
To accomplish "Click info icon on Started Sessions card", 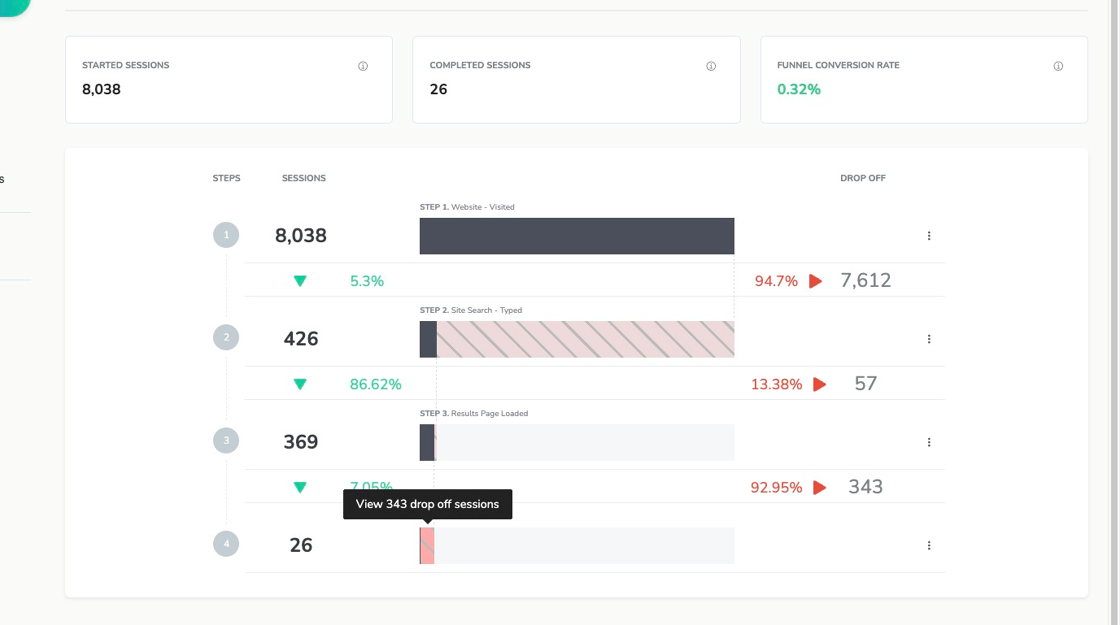I will point(363,66).
